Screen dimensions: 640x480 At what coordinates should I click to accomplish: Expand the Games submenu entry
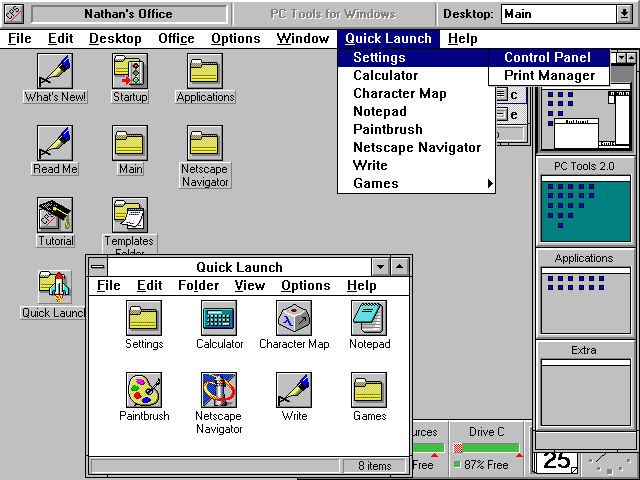tap(416, 183)
